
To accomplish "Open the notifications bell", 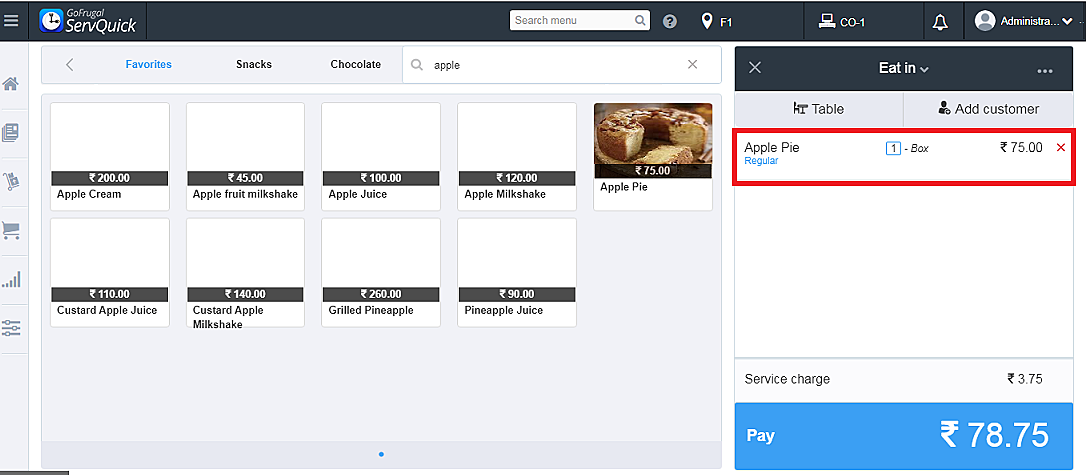I will 940,21.
